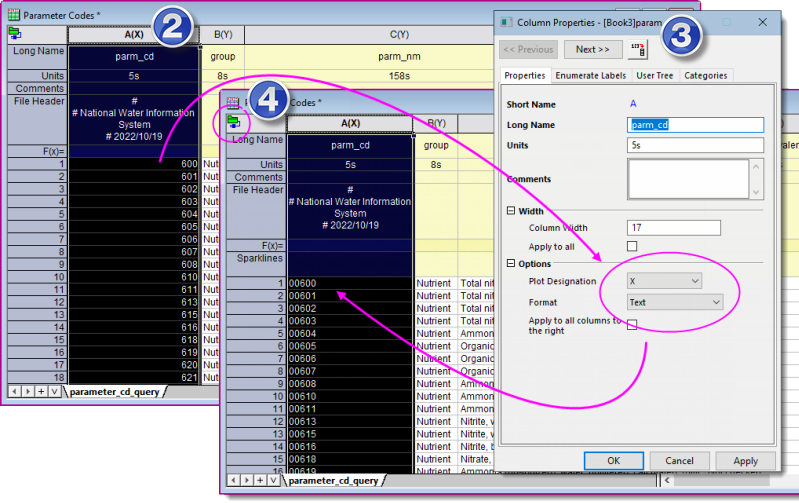The image size is (799, 503).
Task: Select column B(Y) header in back window
Action: tap(223, 35)
